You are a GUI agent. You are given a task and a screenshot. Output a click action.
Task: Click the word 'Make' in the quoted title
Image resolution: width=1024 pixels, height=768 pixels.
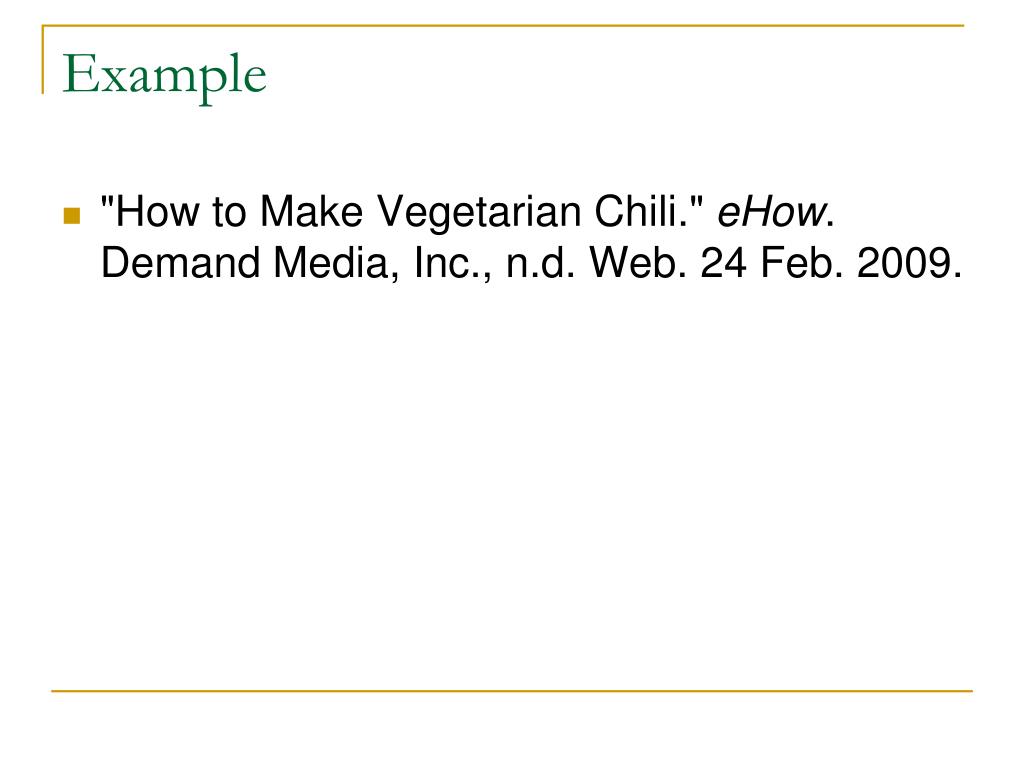pos(311,212)
